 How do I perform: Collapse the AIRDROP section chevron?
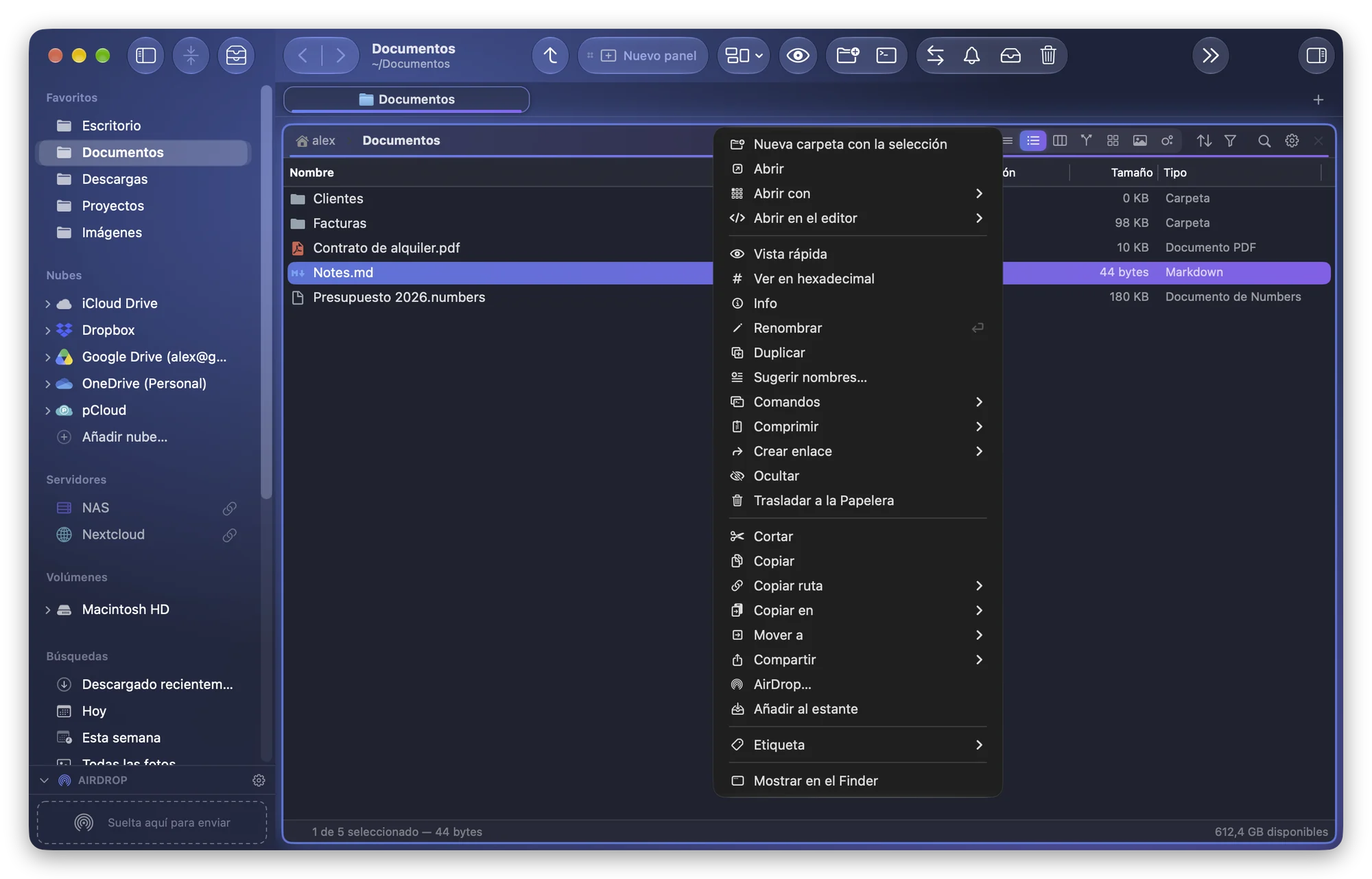(45, 780)
